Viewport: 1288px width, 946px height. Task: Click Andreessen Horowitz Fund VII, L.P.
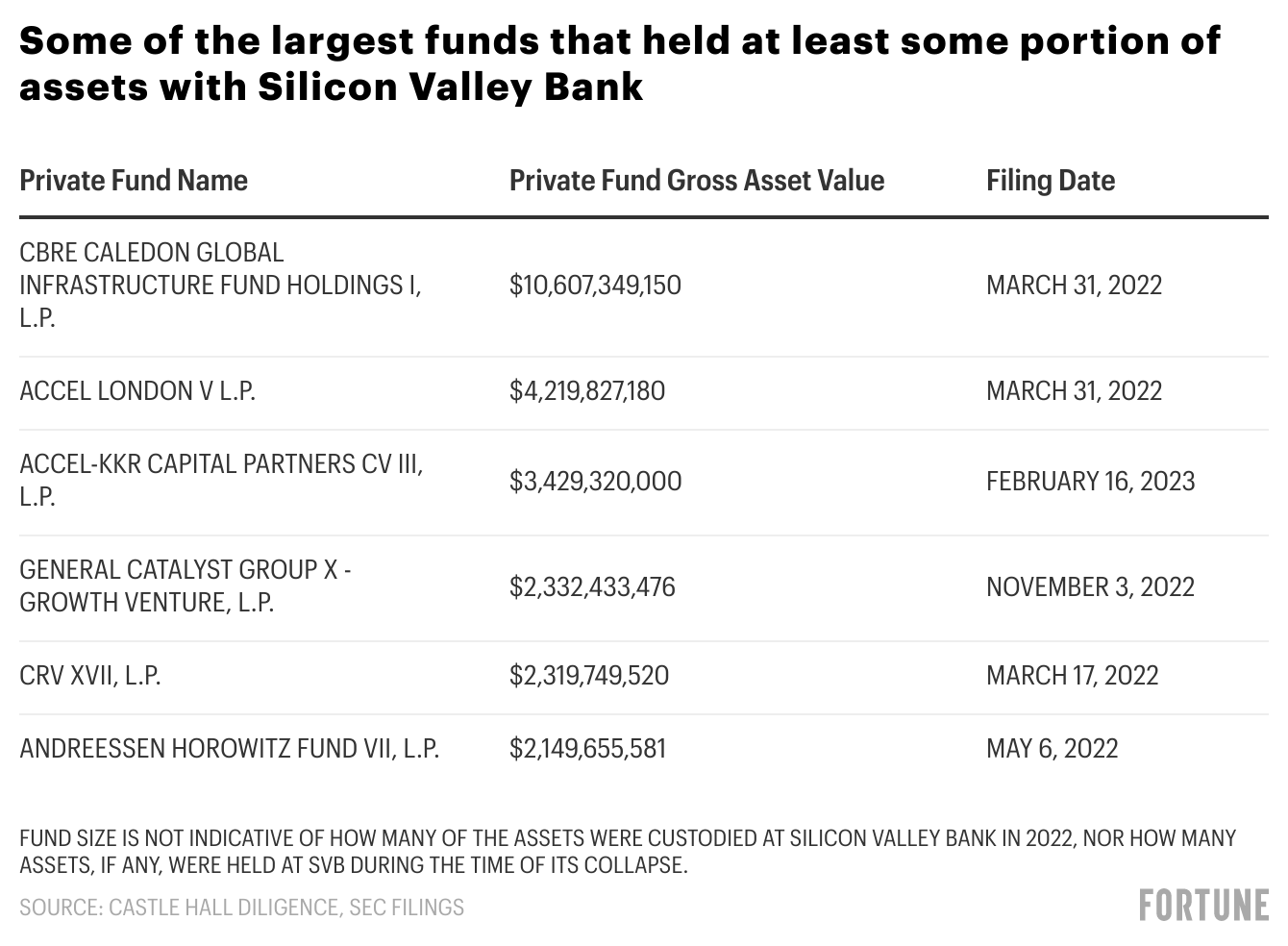click(x=229, y=749)
